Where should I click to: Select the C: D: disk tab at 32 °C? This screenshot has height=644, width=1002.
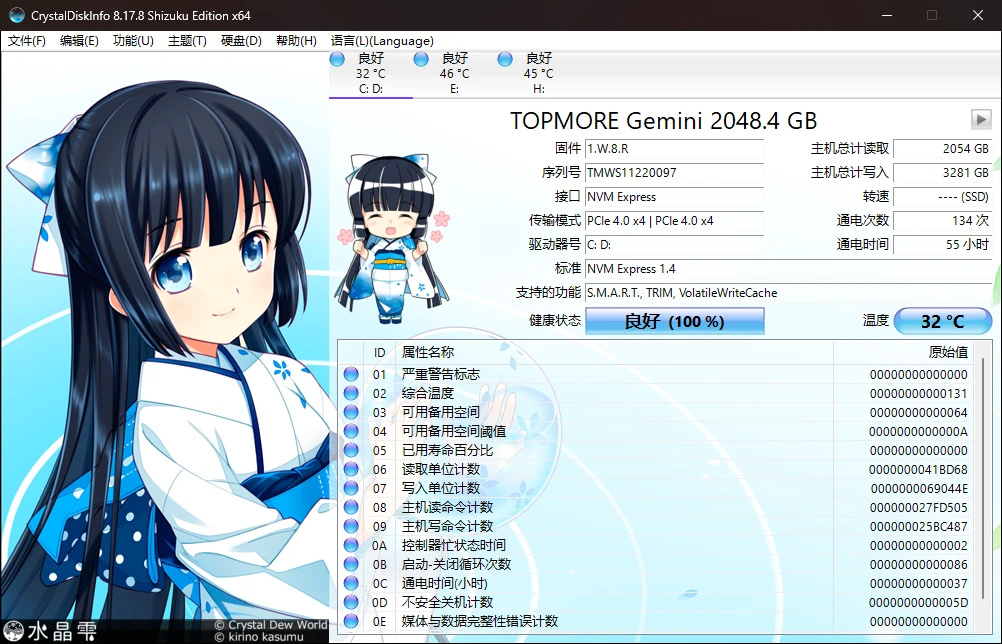tap(371, 74)
